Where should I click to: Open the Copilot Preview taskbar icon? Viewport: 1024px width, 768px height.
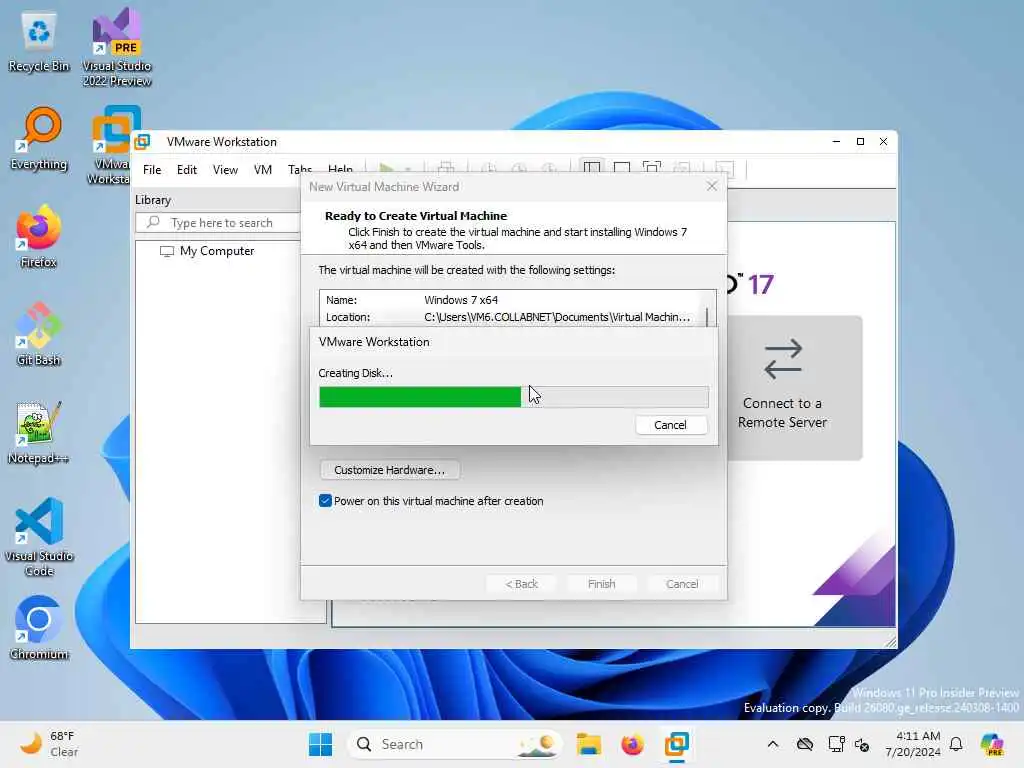coord(992,744)
